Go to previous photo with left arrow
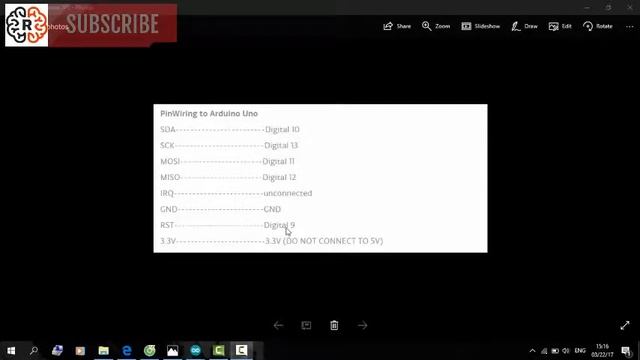 (278, 325)
